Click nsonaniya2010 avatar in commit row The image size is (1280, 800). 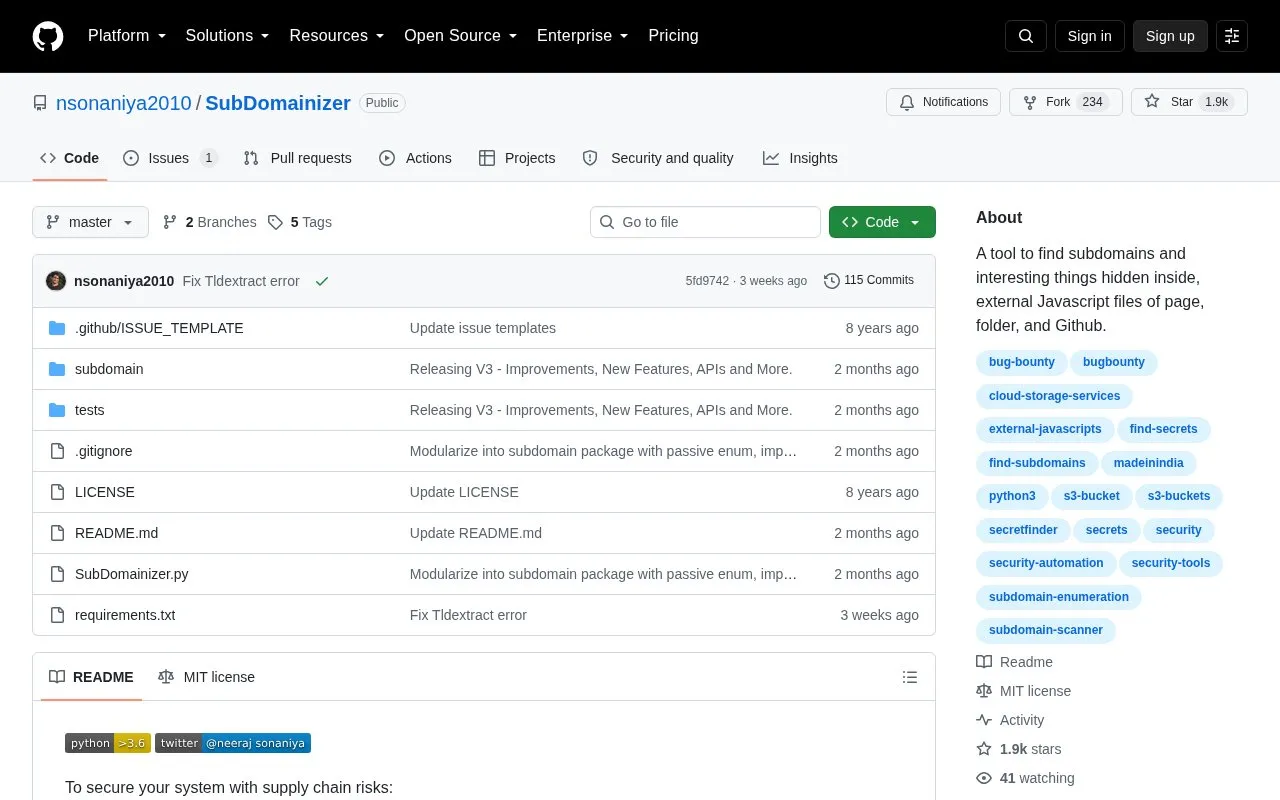click(x=56, y=281)
